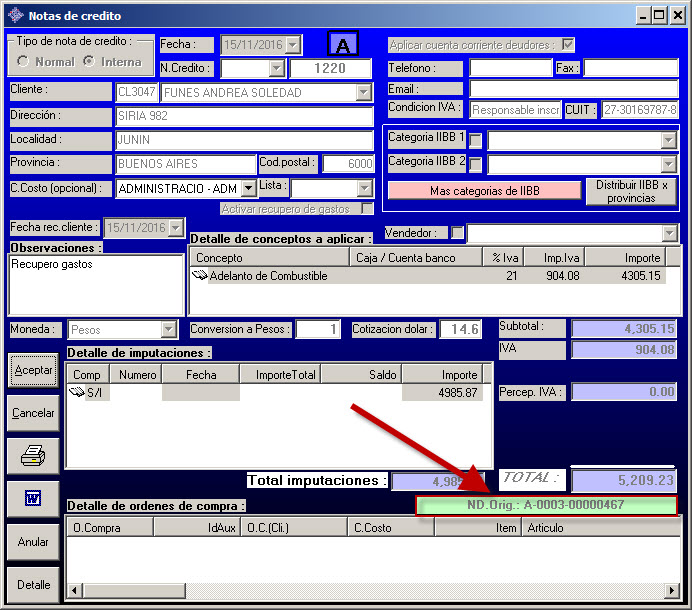Click Distribuir IIBB x provincias button
Image resolution: width=692 pixels, height=610 pixels.
pyautogui.click(x=631, y=191)
